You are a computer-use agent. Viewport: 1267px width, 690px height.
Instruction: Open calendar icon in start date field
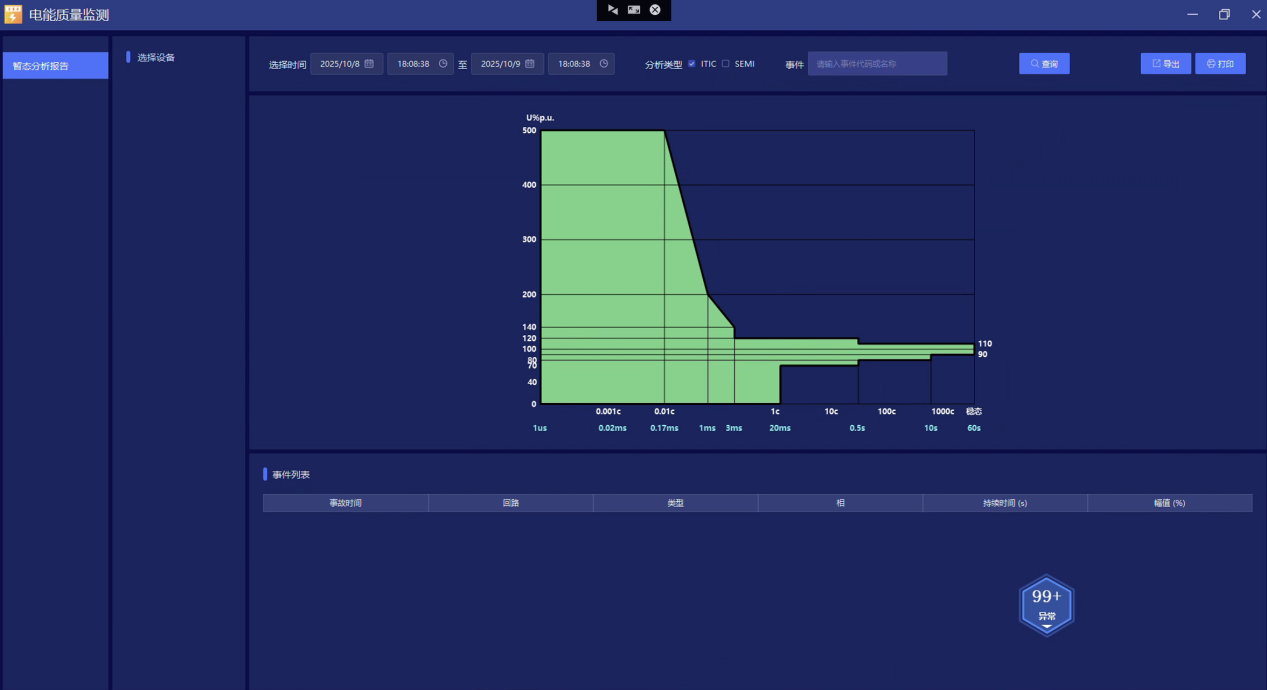click(369, 64)
